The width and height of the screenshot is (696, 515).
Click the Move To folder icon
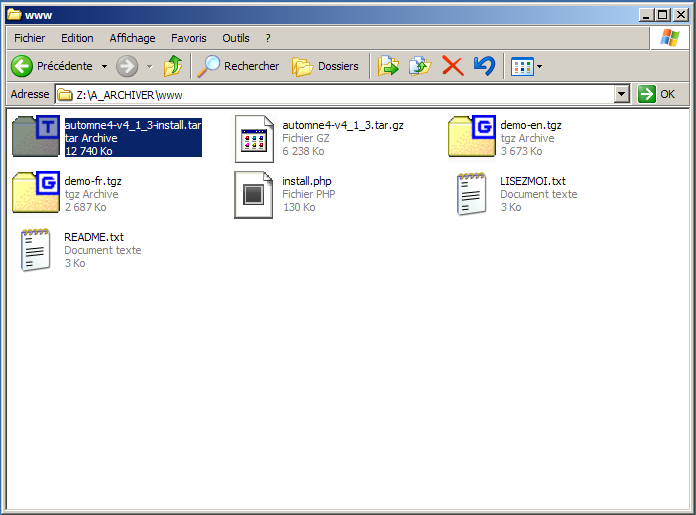coord(388,66)
